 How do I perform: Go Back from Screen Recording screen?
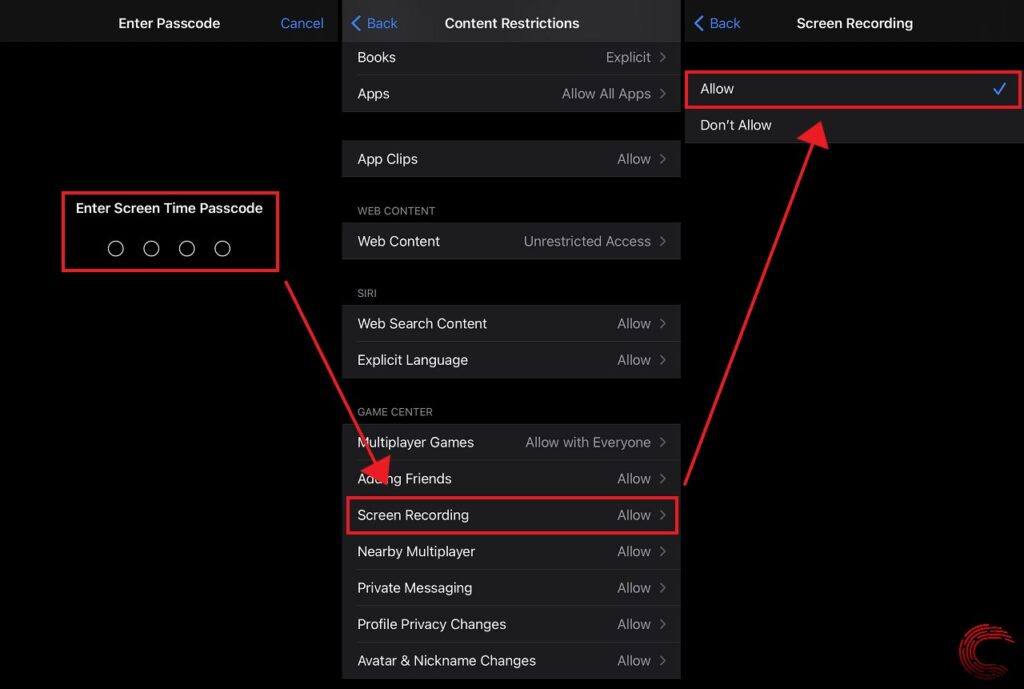[716, 23]
